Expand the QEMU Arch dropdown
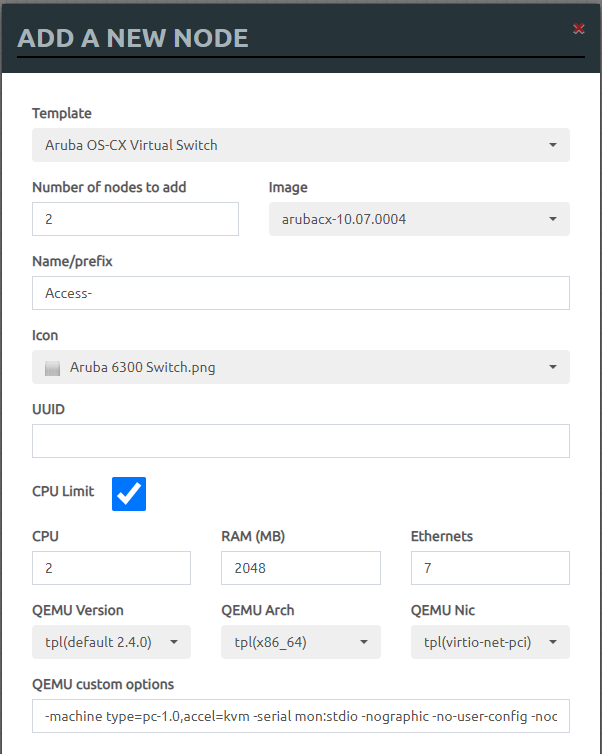This screenshot has height=754, width=602. (x=300, y=642)
